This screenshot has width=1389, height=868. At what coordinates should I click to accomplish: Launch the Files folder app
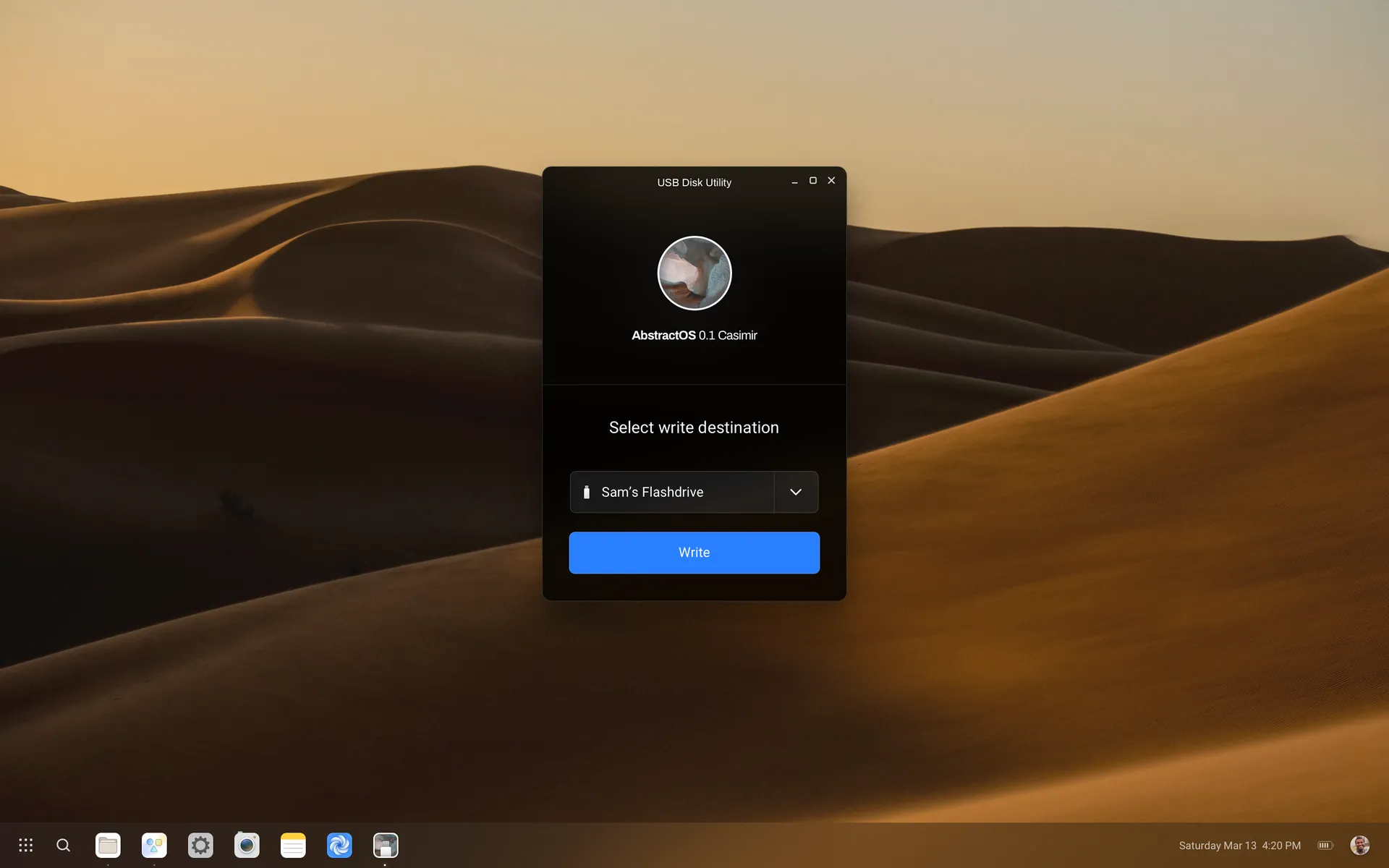coord(108,845)
